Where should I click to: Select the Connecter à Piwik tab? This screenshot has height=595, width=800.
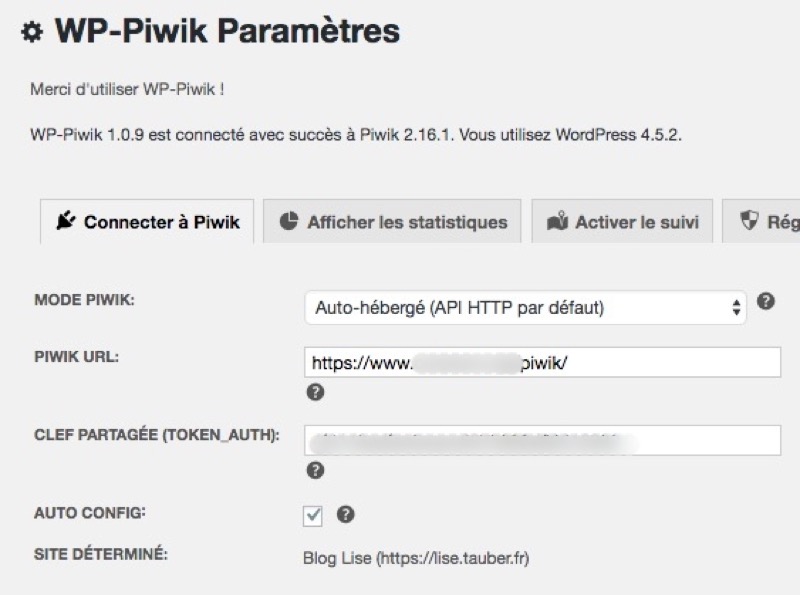click(147, 221)
